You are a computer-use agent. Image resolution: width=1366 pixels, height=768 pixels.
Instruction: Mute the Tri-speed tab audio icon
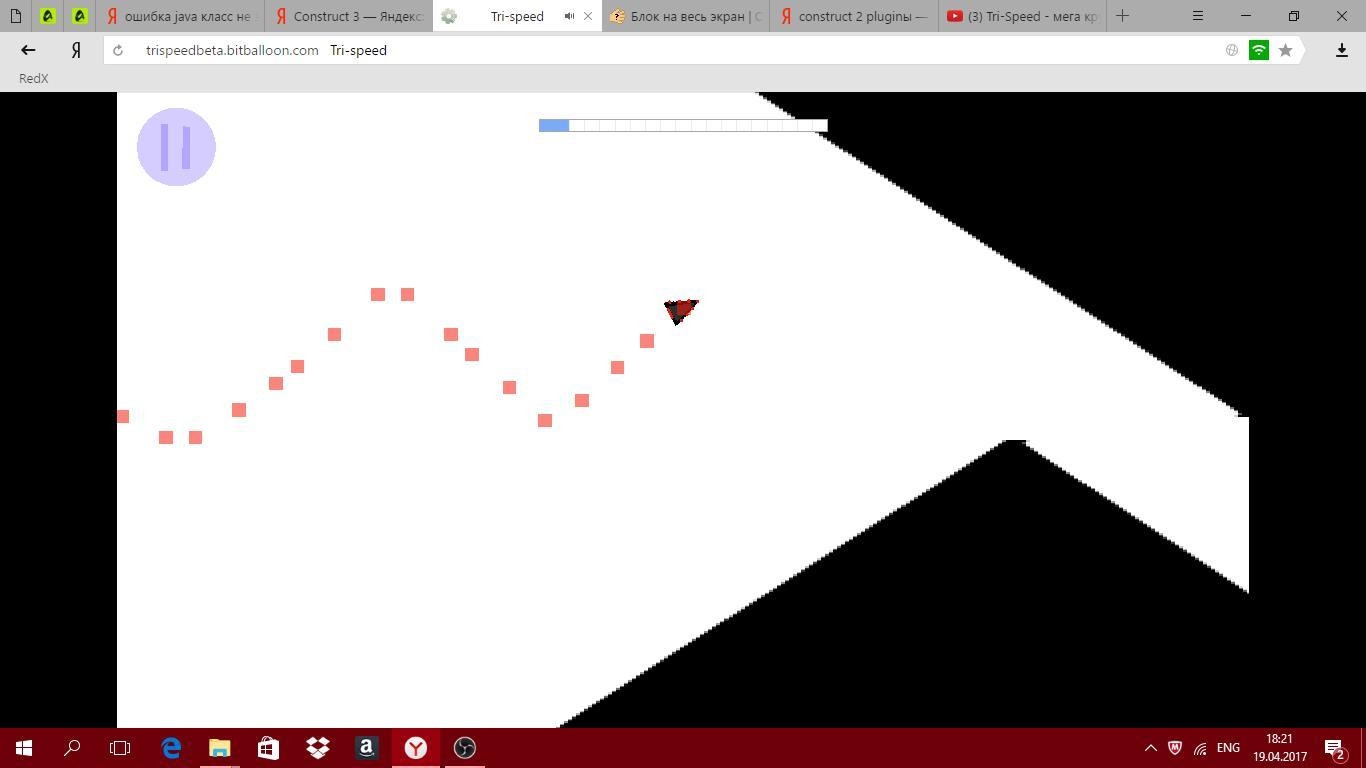point(569,16)
